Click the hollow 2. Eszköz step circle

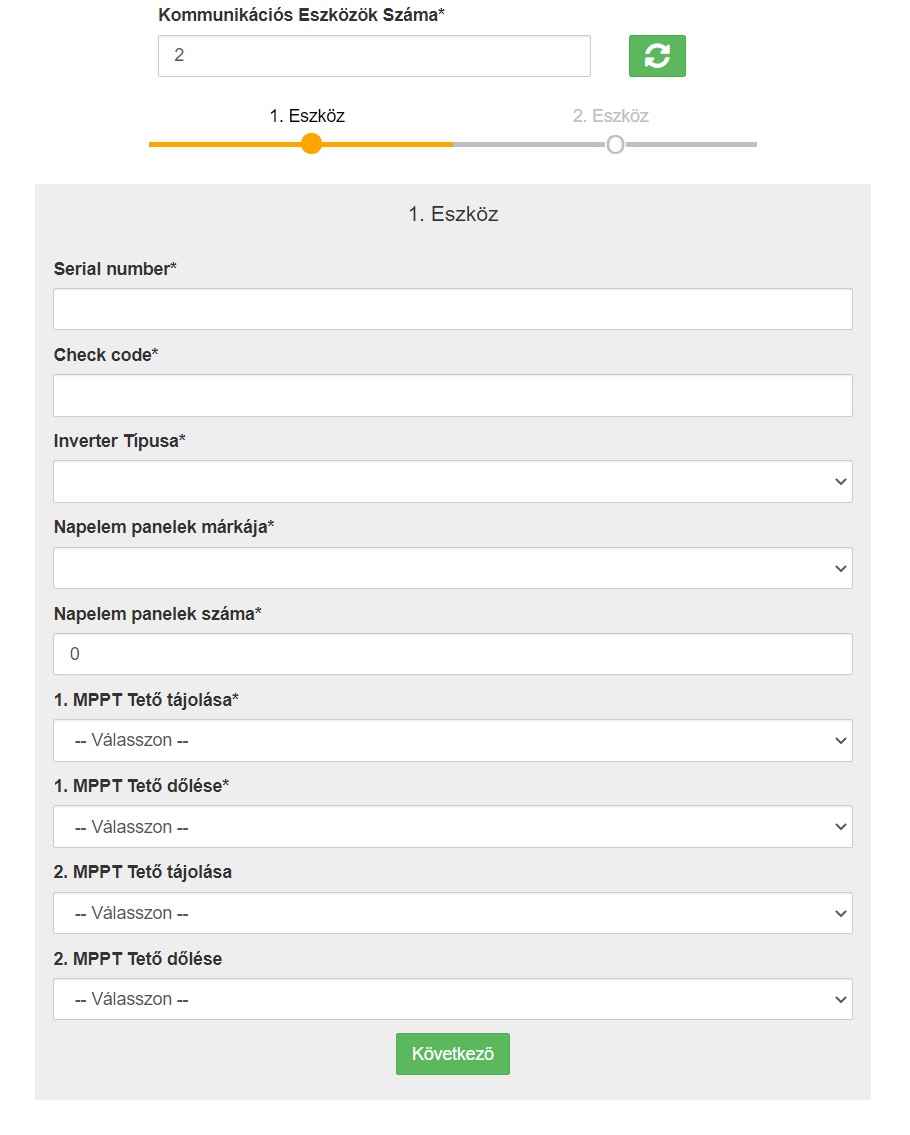615,145
